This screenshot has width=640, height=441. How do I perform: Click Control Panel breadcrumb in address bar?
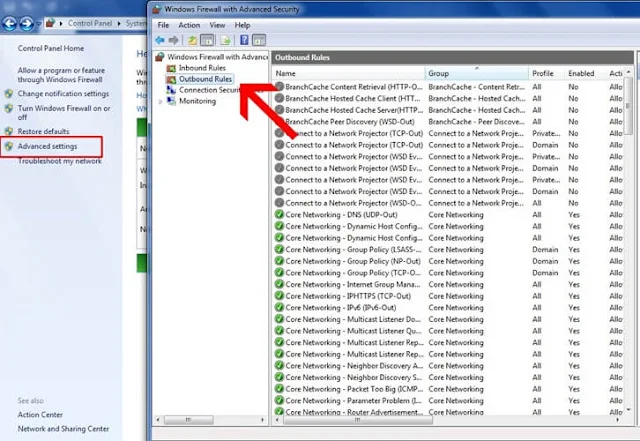pyautogui.click(x=90, y=23)
